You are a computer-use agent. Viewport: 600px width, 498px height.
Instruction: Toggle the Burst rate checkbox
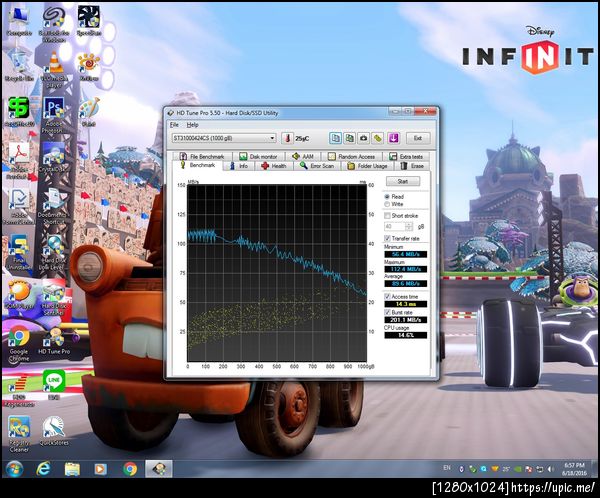click(387, 312)
